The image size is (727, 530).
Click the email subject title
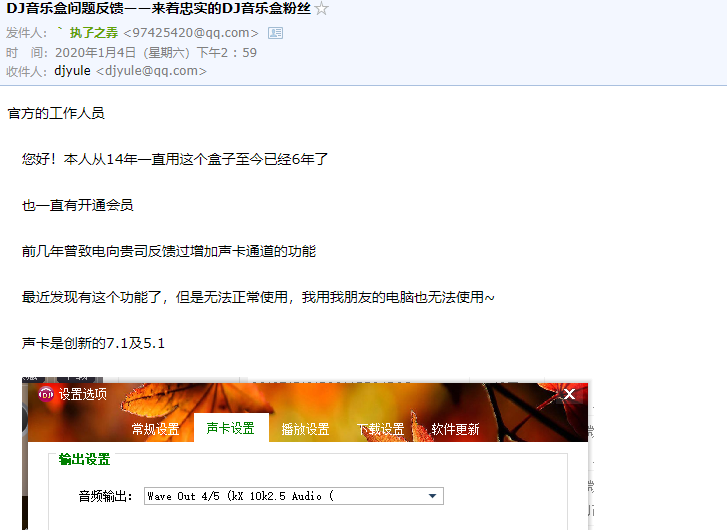(x=159, y=8)
